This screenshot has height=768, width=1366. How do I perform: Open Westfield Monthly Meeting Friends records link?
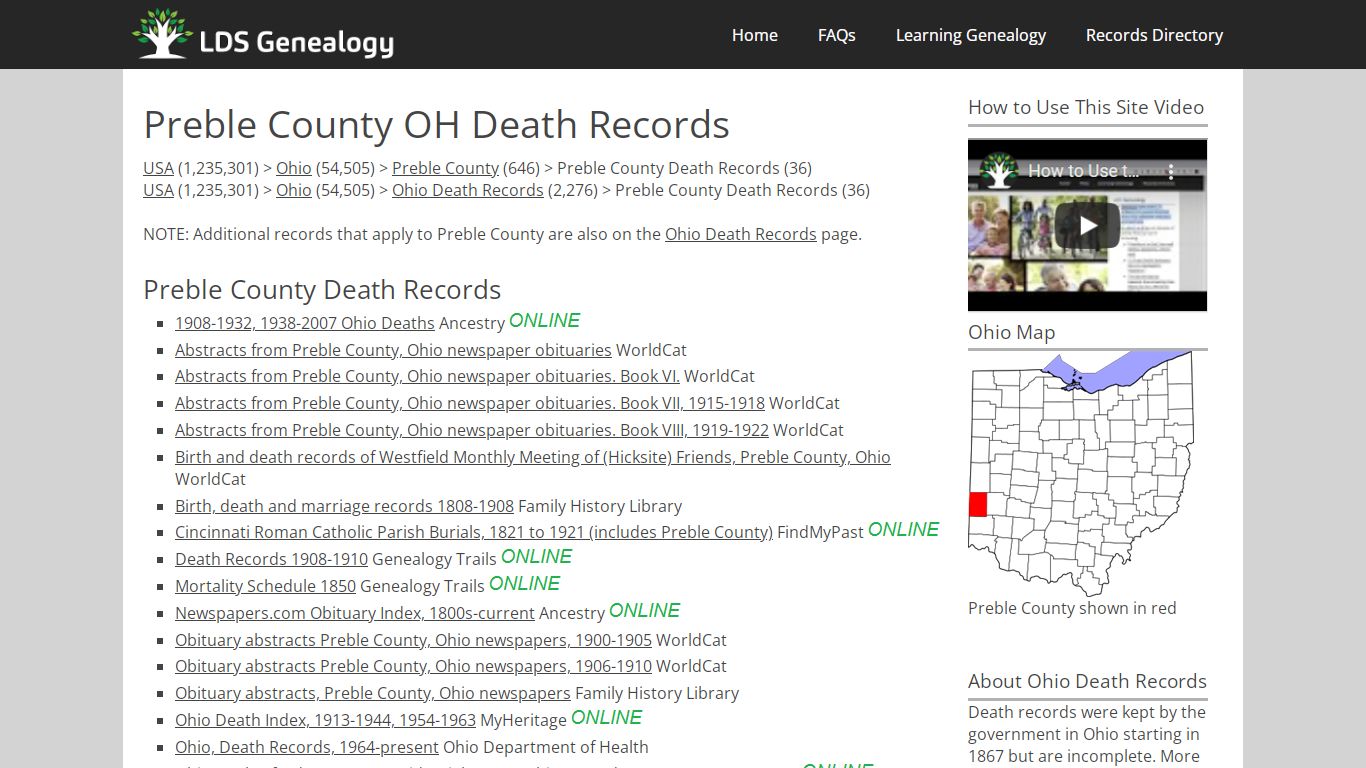(x=532, y=457)
